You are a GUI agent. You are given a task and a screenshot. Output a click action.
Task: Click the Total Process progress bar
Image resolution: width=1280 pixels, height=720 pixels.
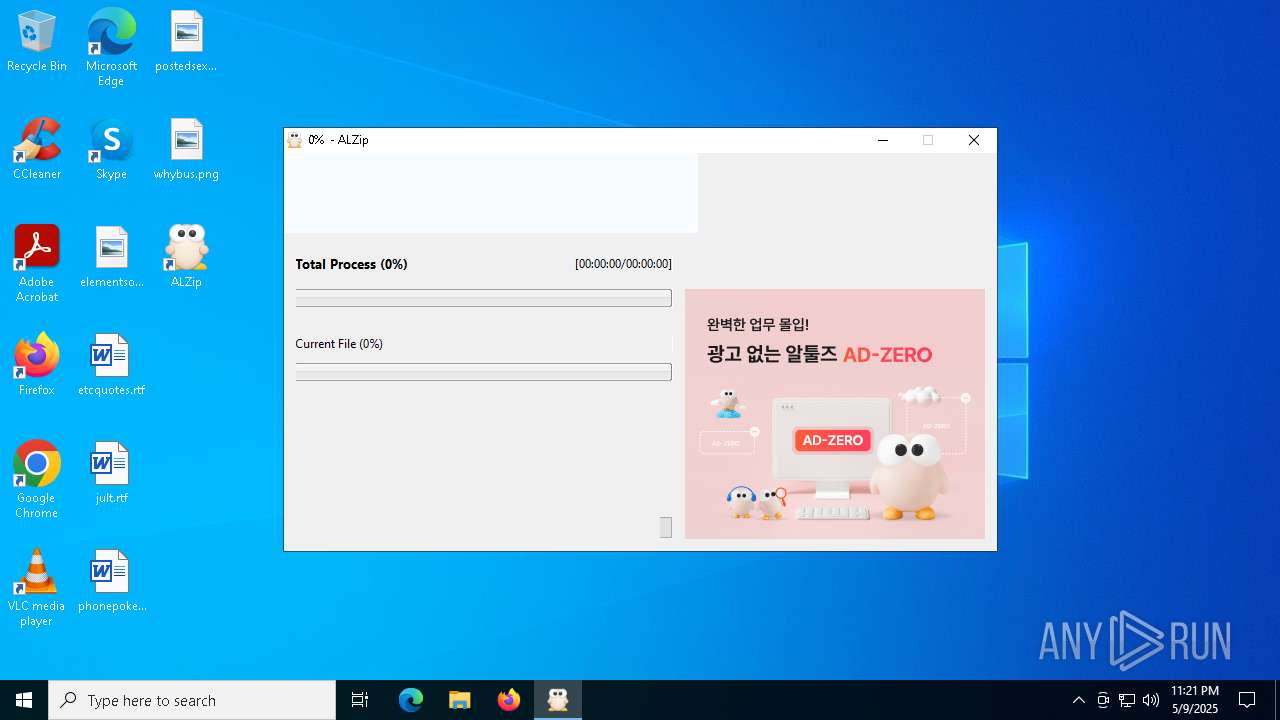tap(483, 298)
